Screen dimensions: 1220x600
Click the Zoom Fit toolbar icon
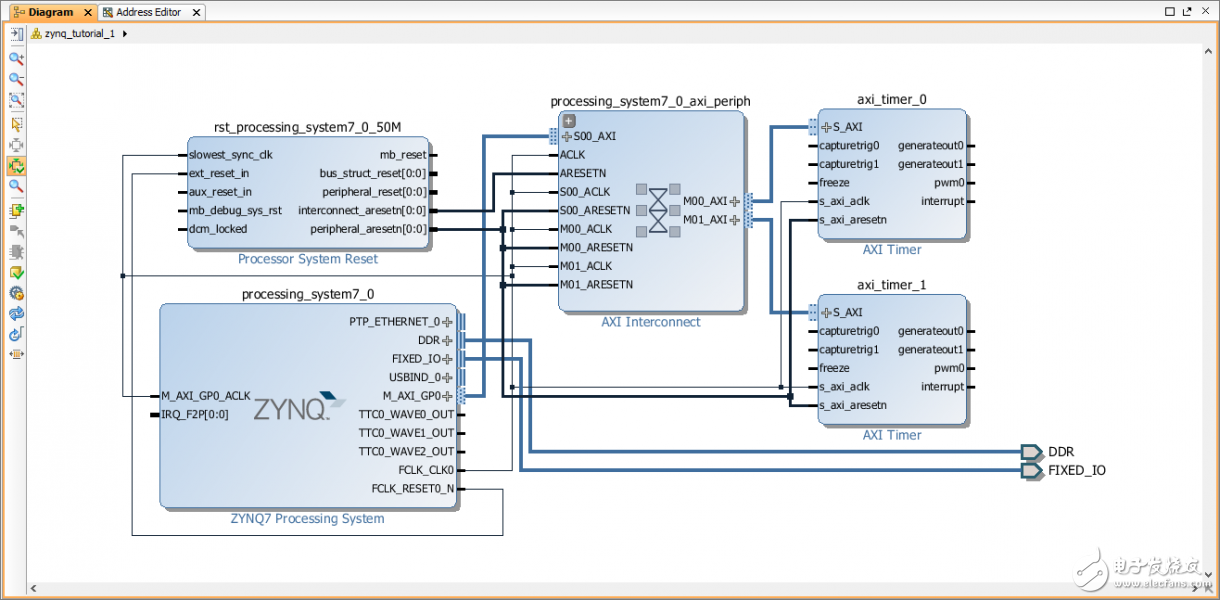16,100
